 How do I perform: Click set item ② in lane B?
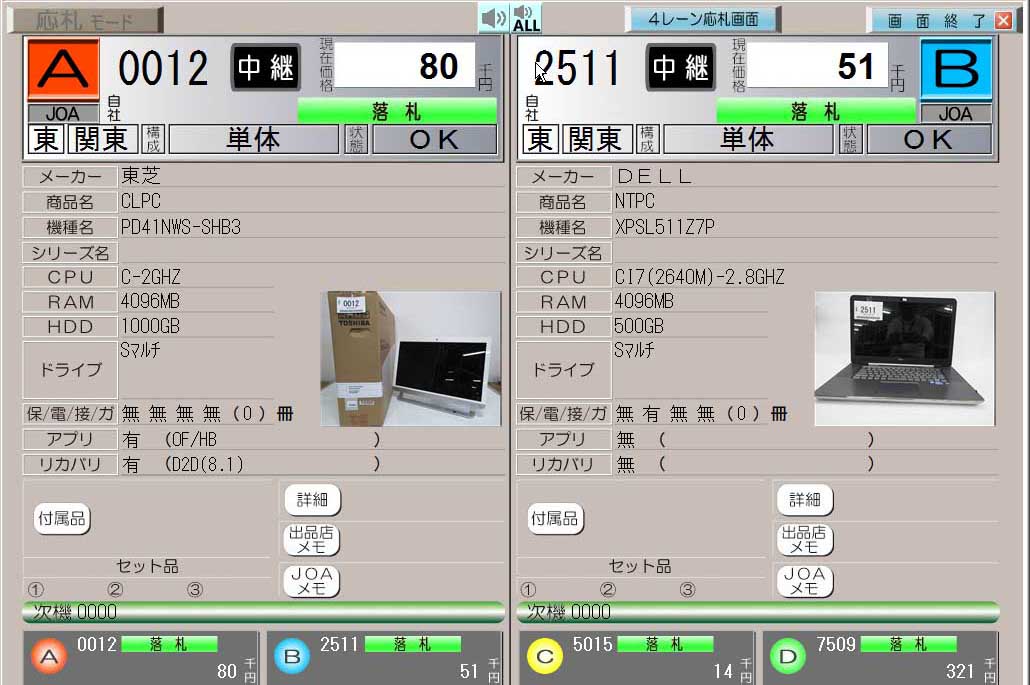608,589
